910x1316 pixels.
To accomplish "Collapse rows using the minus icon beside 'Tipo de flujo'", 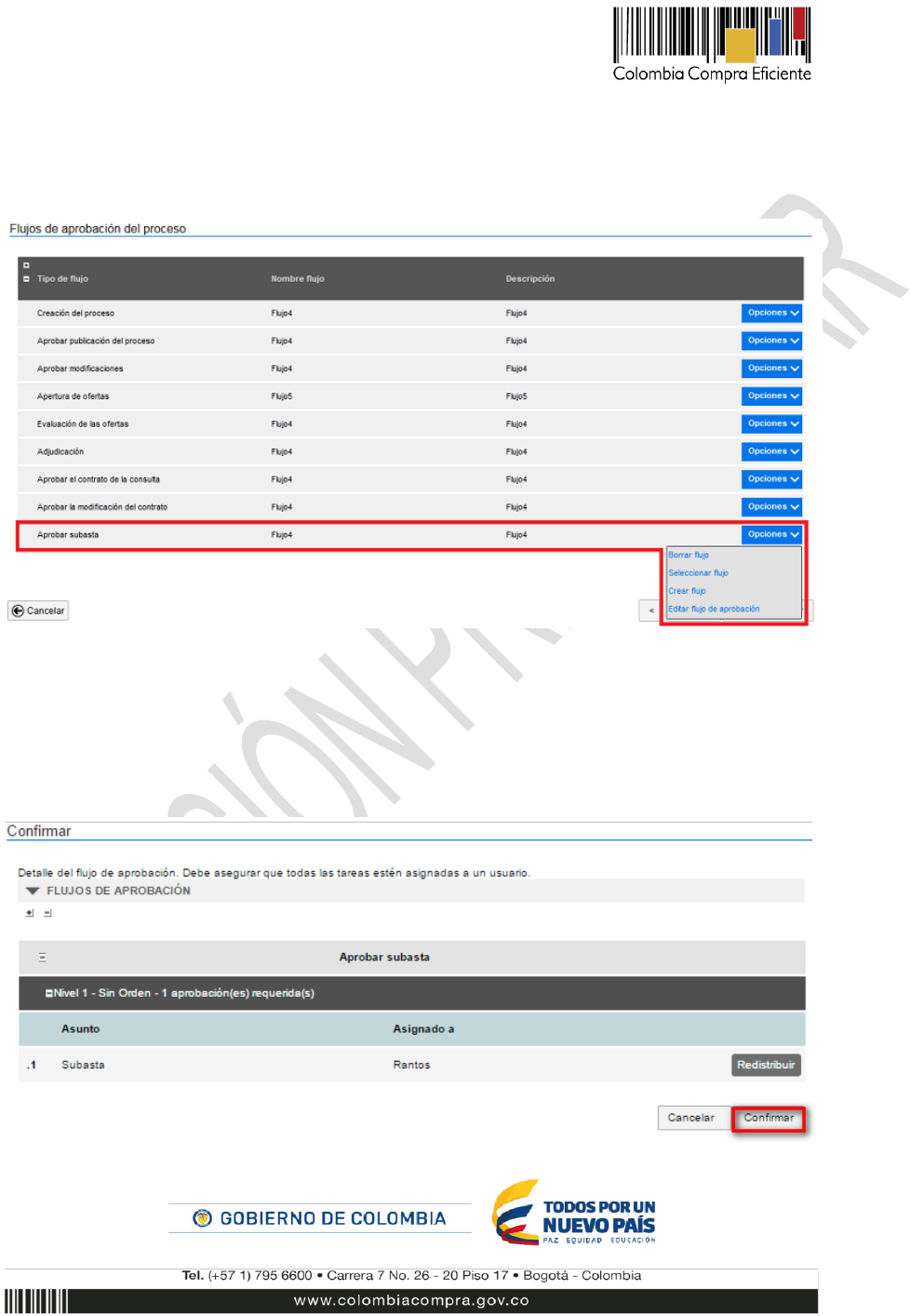I will tap(26, 278).
